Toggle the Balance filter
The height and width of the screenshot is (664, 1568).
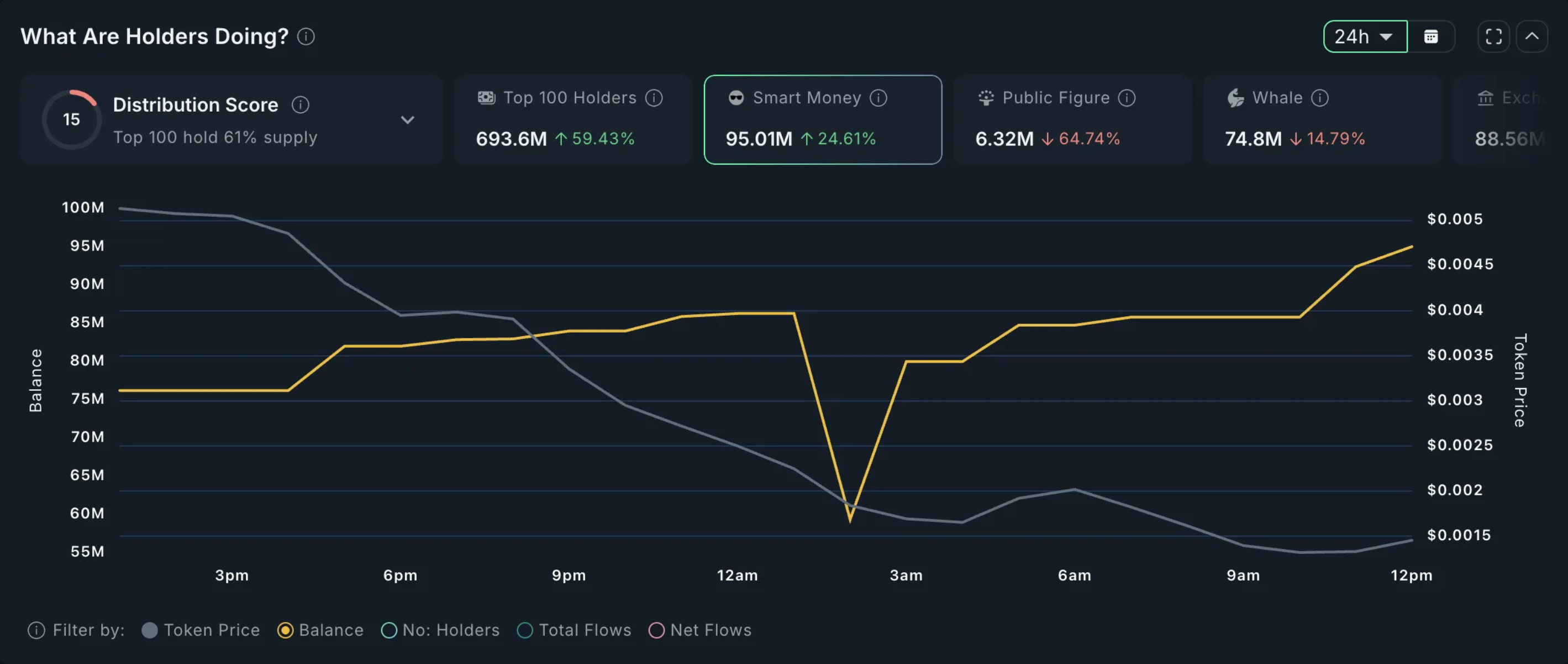[320, 630]
